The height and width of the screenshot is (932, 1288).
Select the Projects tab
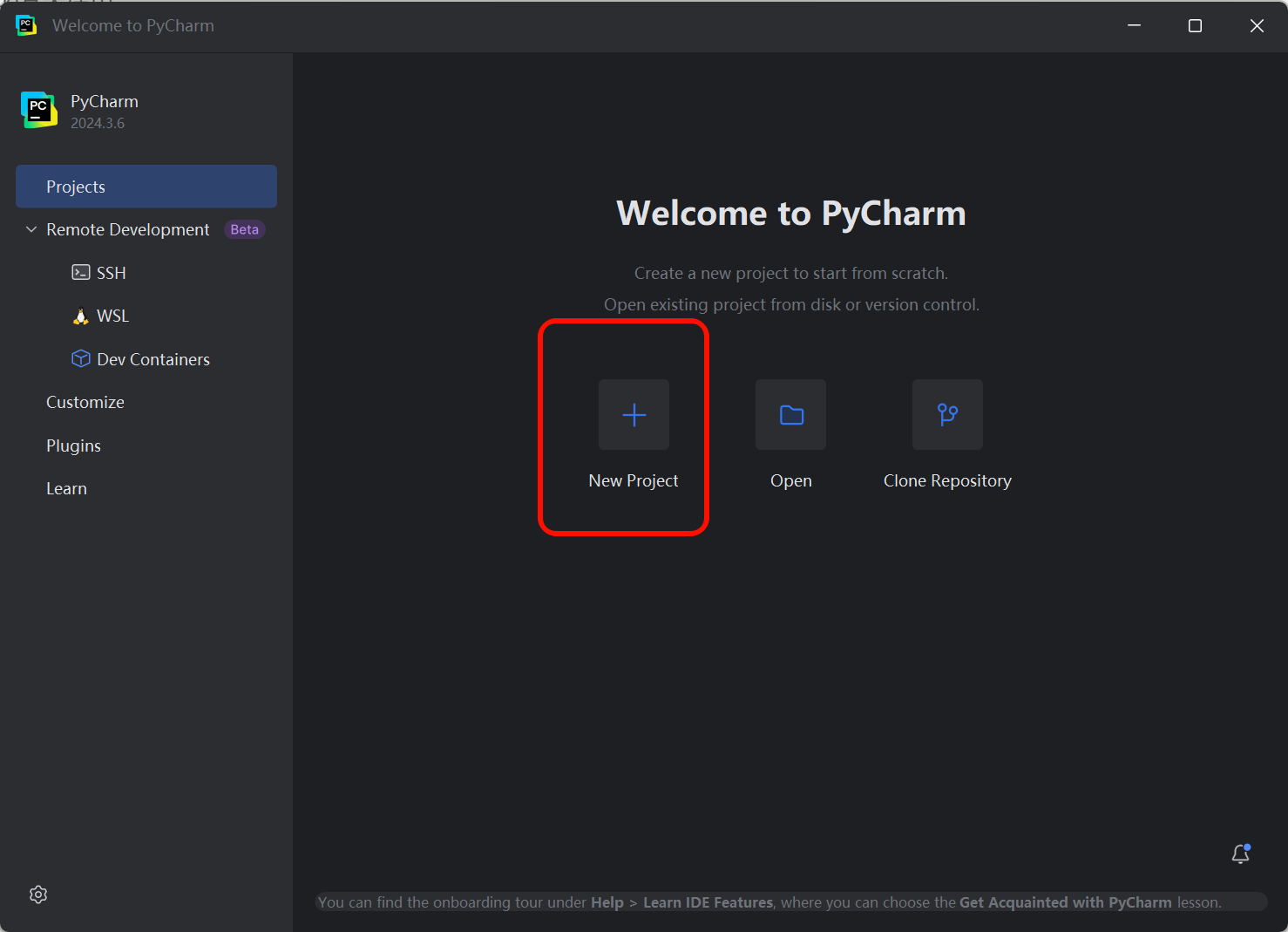[146, 187]
